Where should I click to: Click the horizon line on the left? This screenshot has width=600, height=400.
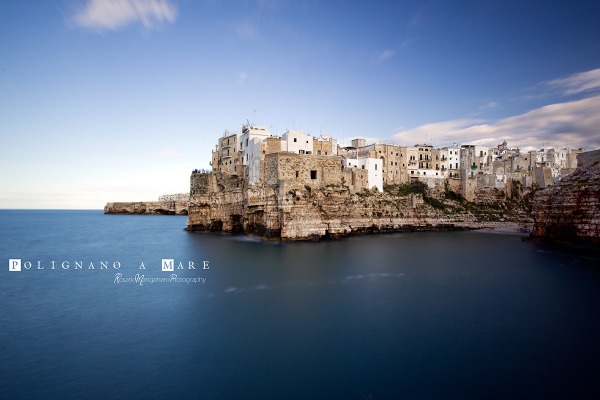[50, 209]
